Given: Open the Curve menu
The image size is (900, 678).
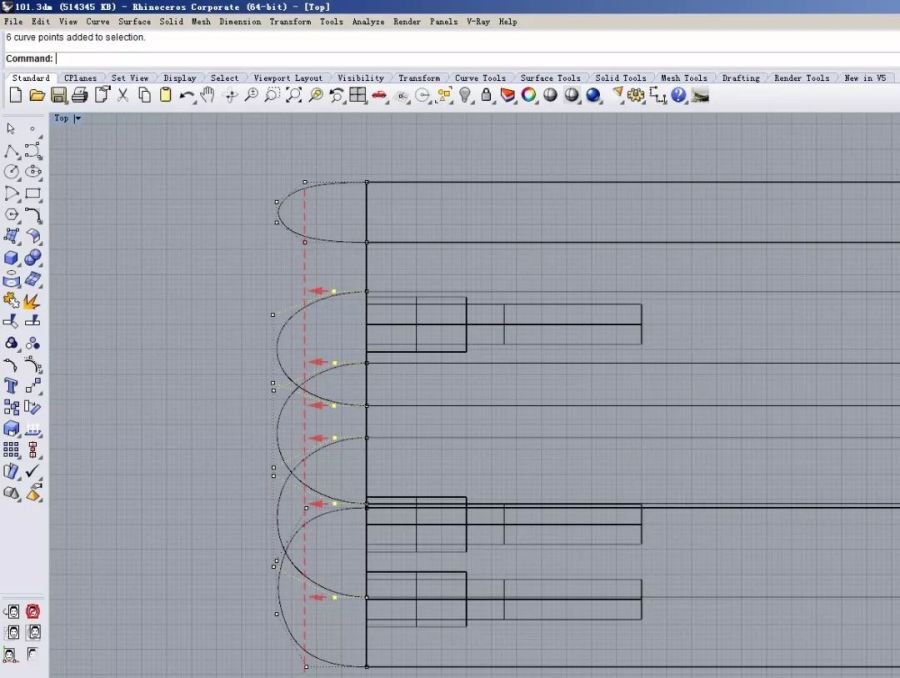Looking at the screenshot, I should [x=98, y=21].
